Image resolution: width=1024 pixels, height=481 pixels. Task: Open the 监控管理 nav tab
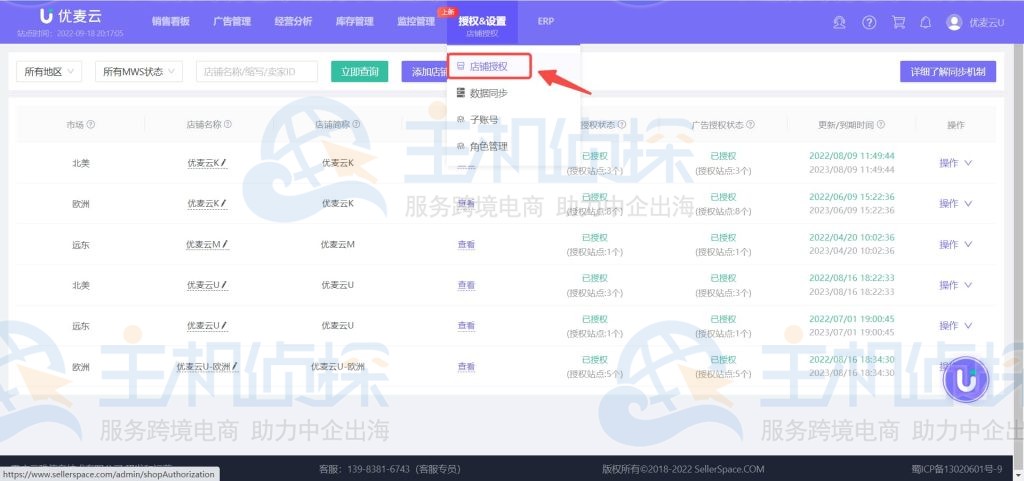click(x=416, y=22)
